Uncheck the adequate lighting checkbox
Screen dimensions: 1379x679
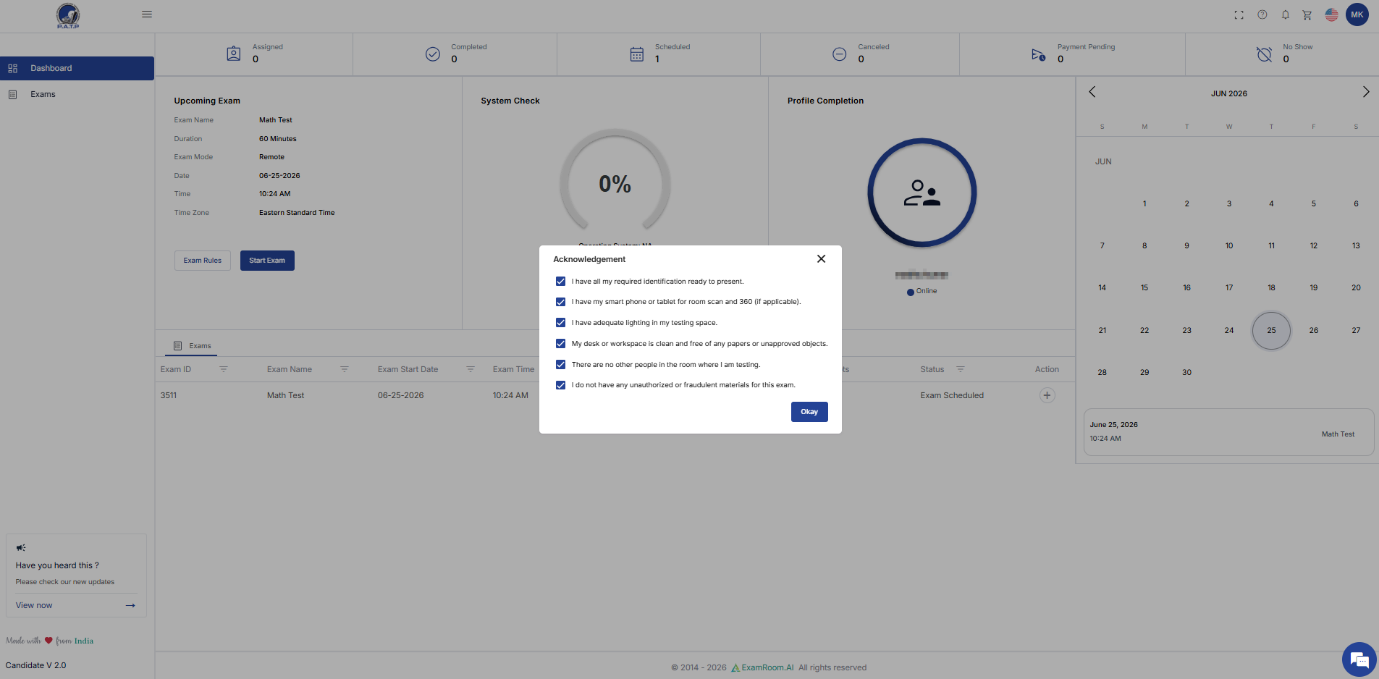(561, 322)
